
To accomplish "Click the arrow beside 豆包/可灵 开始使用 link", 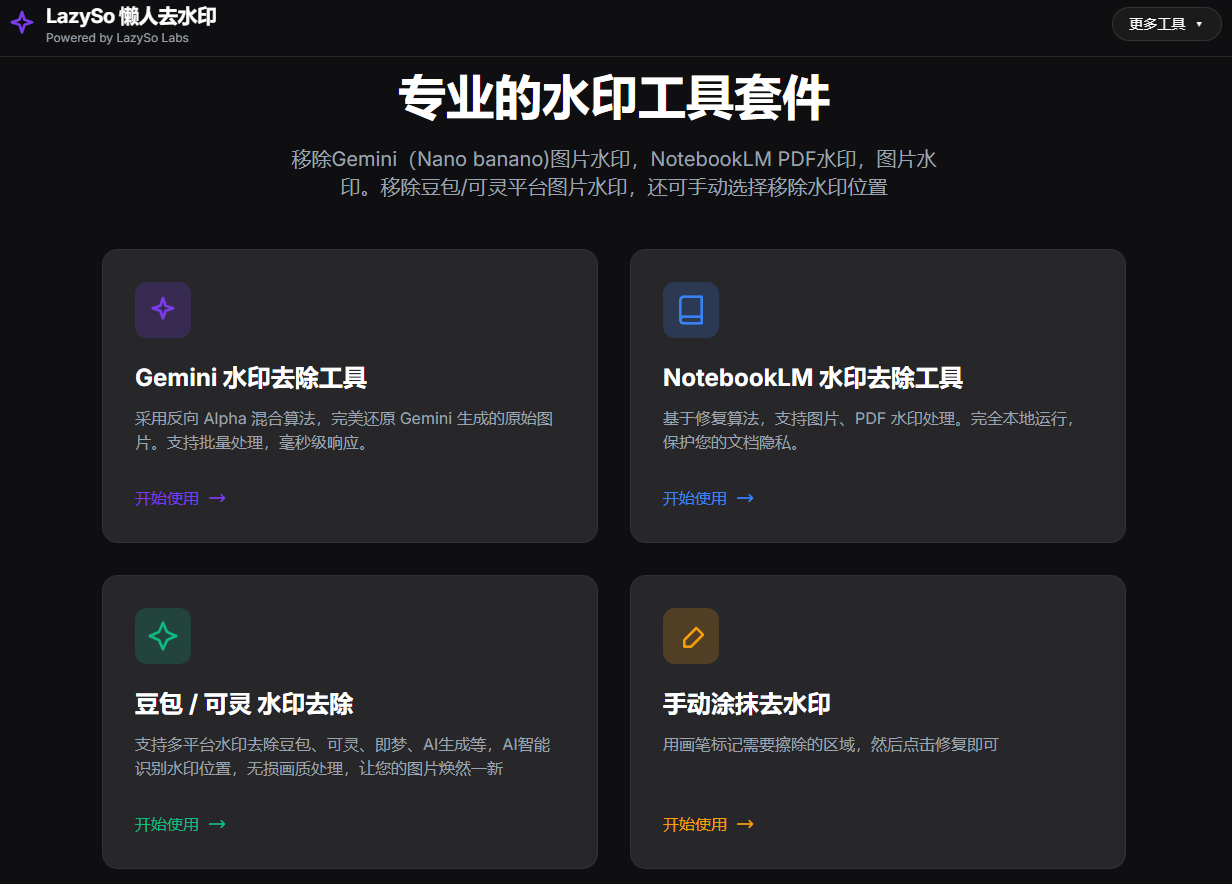I will pos(219,824).
